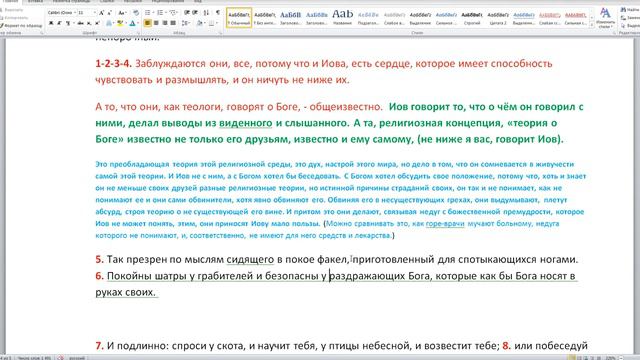Apply the font color A button
The width and height of the screenshot is (640, 360).
(132, 23)
